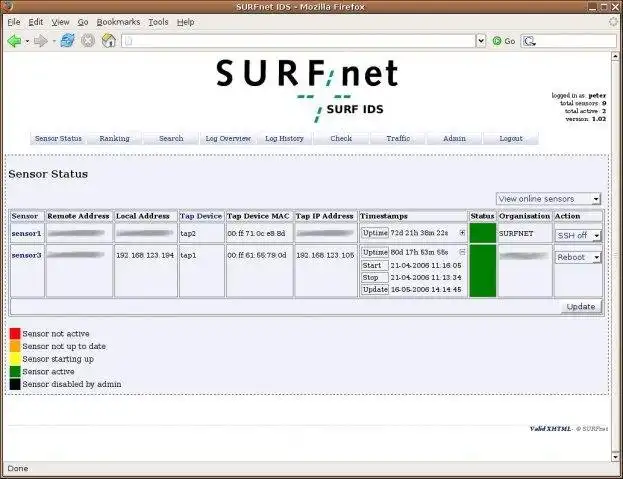The image size is (623, 479).
Task: Open the SSH off action dropdown
Action: (578, 236)
